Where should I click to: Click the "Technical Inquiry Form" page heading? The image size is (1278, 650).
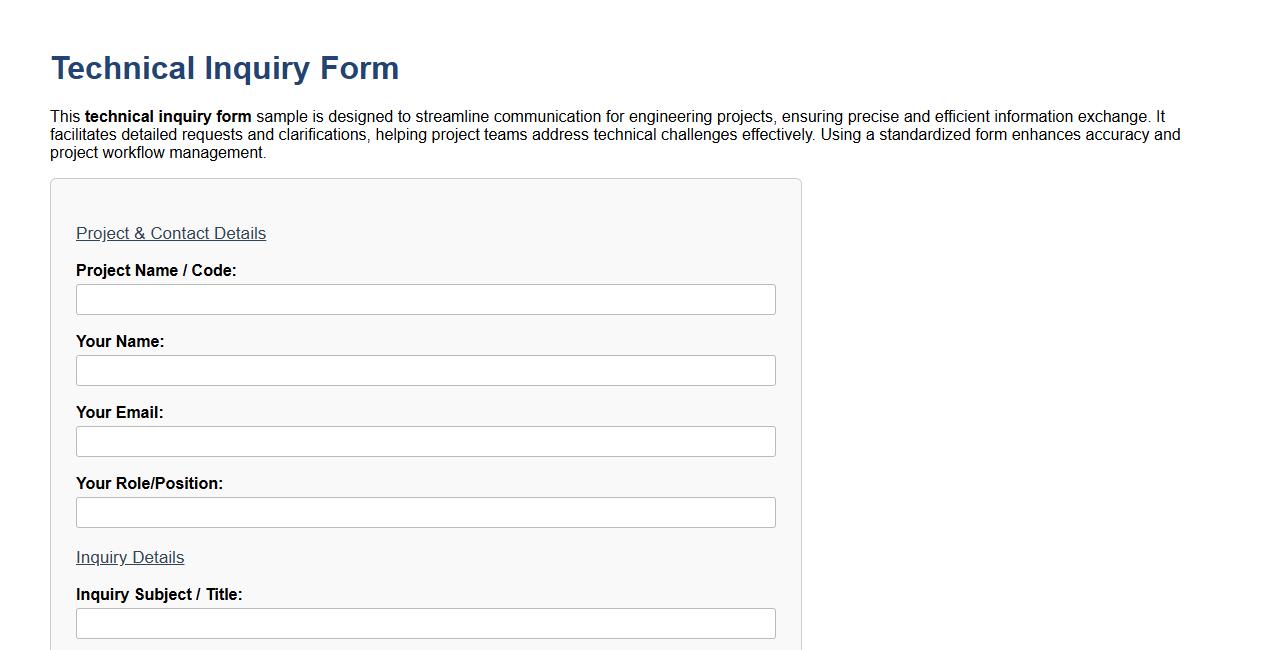coord(224,68)
